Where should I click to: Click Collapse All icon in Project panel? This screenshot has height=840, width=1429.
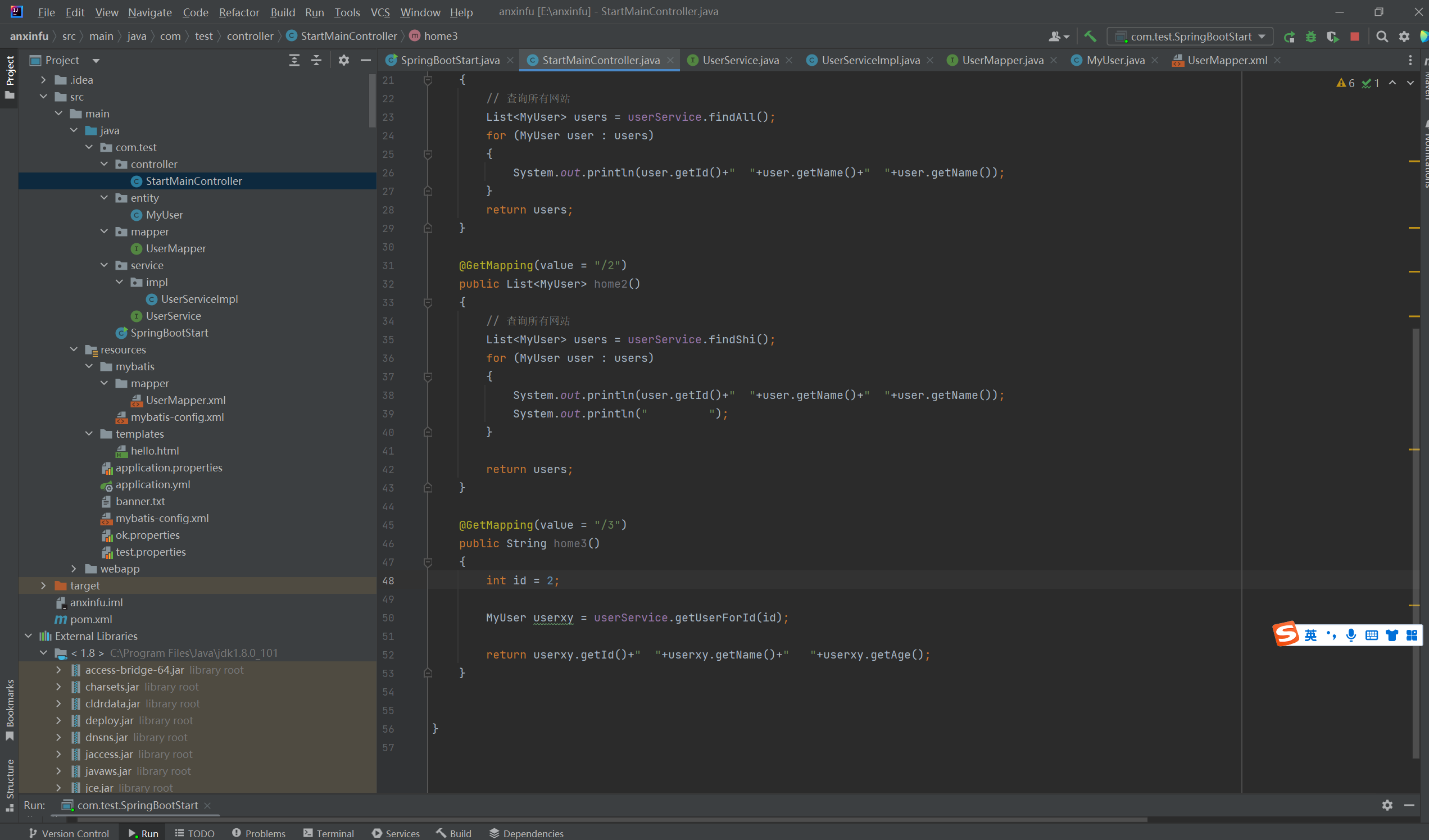tap(316, 60)
